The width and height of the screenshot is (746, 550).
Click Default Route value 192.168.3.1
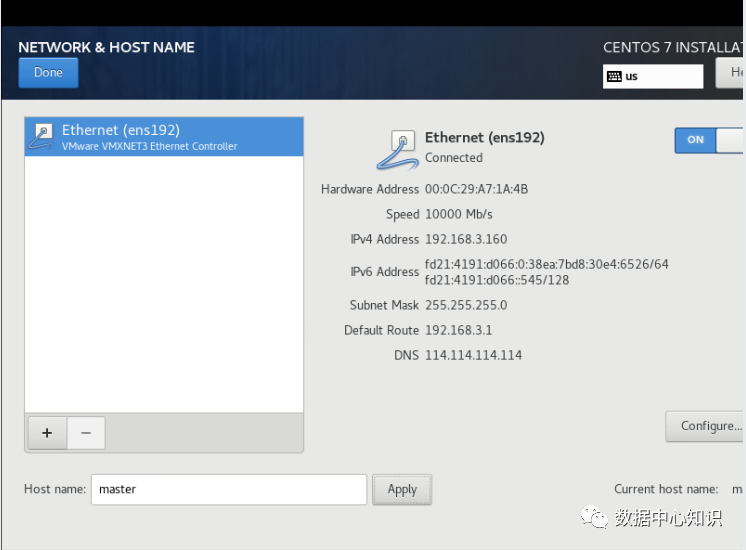pyautogui.click(x=459, y=330)
